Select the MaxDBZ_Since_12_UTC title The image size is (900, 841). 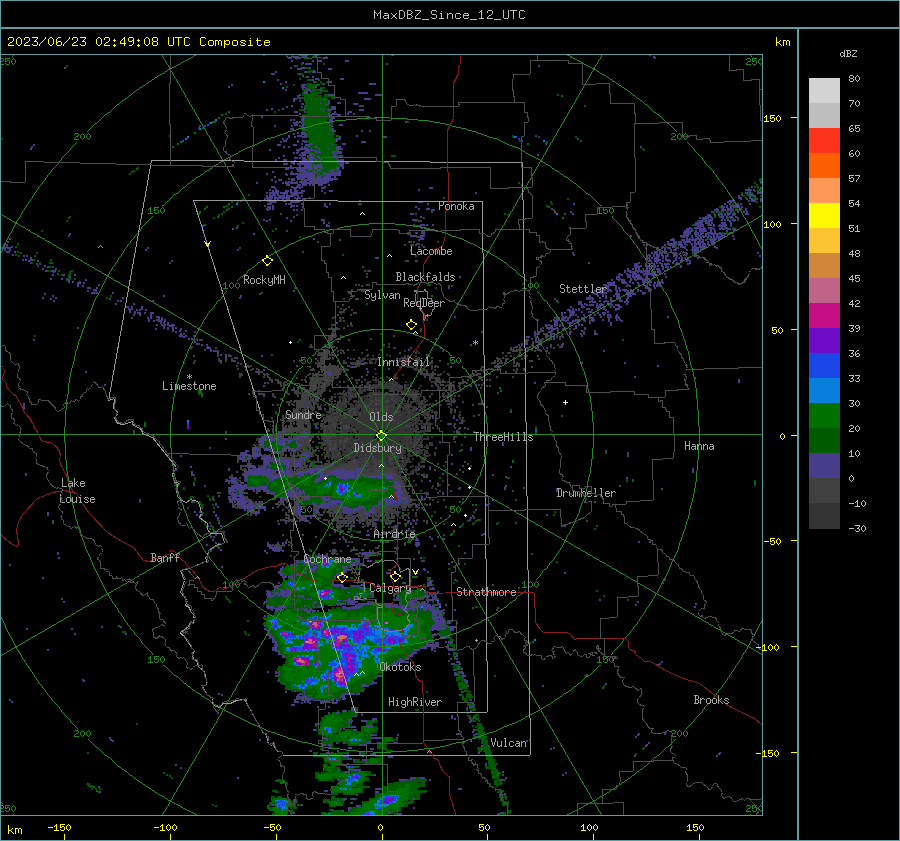point(449,15)
